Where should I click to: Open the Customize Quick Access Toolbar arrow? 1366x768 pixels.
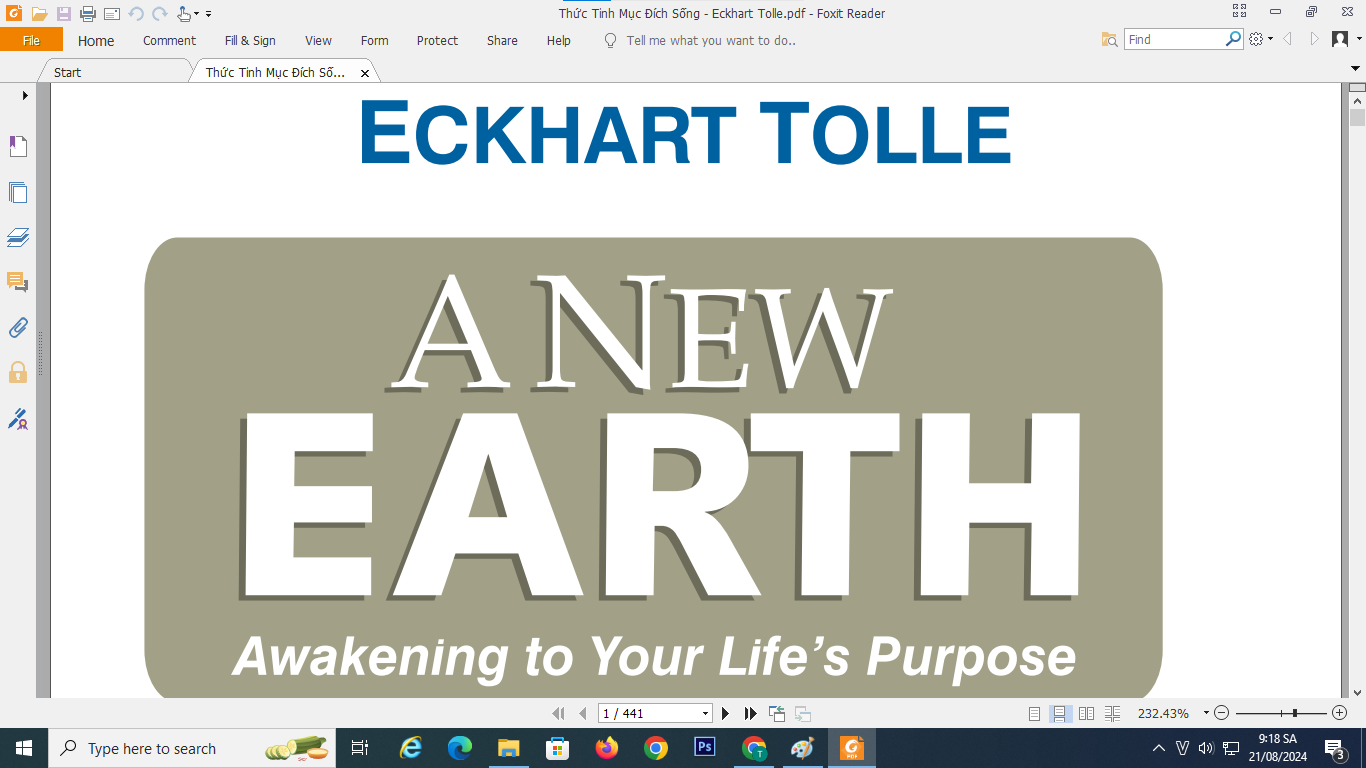[208, 15]
